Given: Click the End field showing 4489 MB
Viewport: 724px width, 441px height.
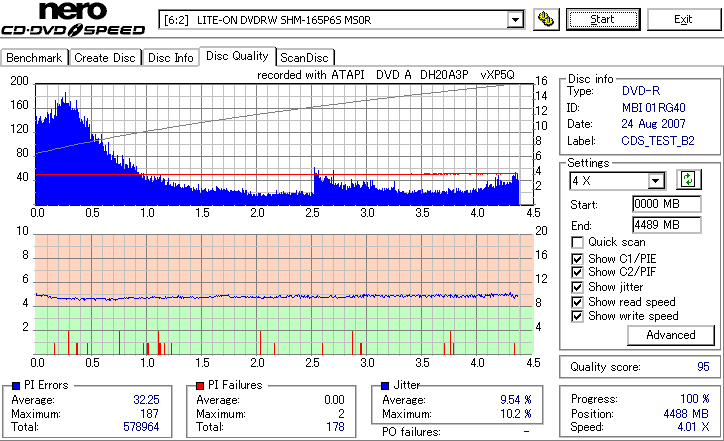Looking at the screenshot, I should pos(666,225).
